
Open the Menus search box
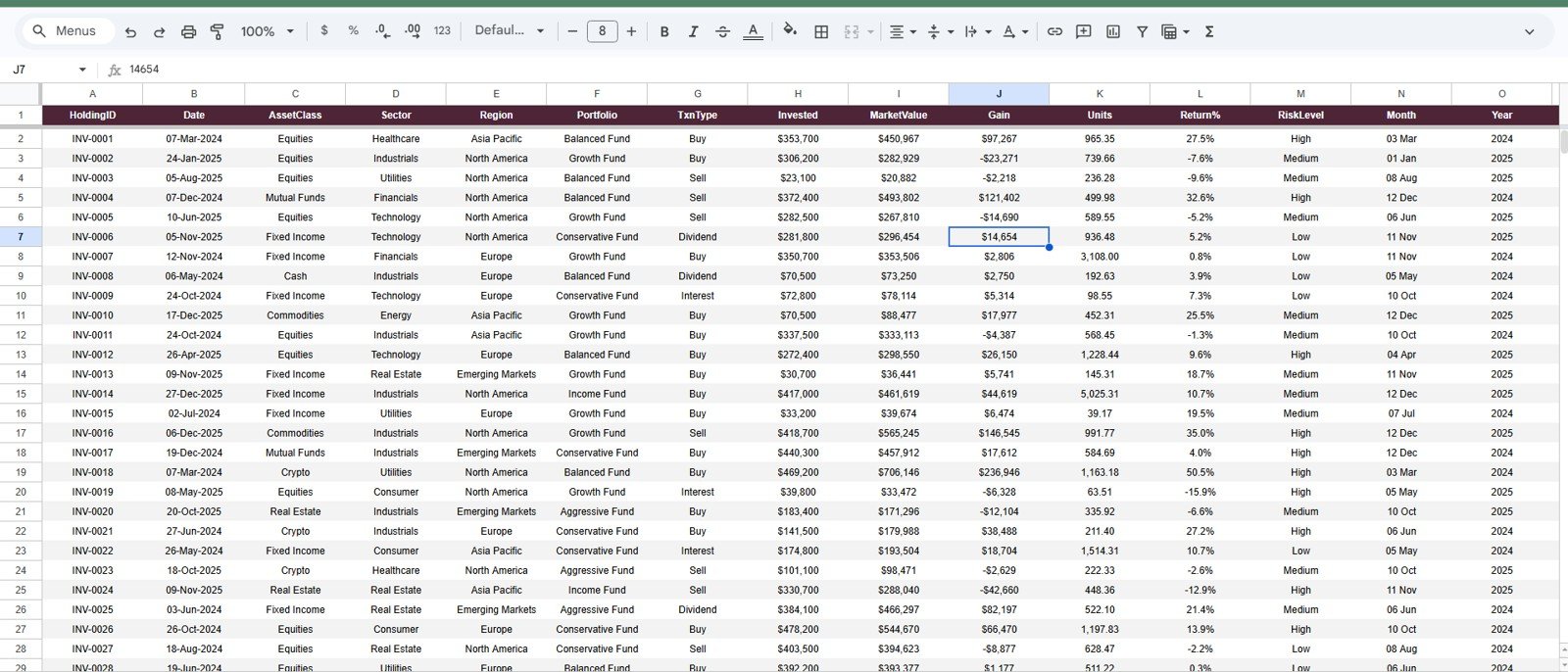[x=66, y=31]
